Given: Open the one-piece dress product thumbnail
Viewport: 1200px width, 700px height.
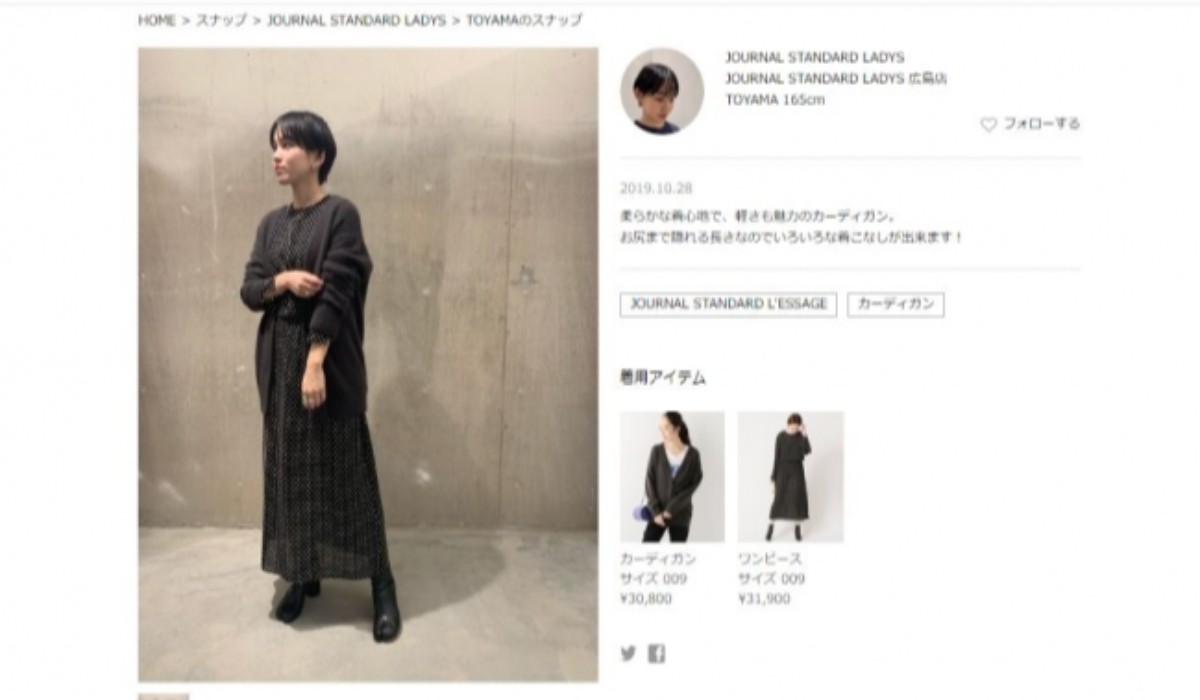Looking at the screenshot, I should tap(790, 476).
